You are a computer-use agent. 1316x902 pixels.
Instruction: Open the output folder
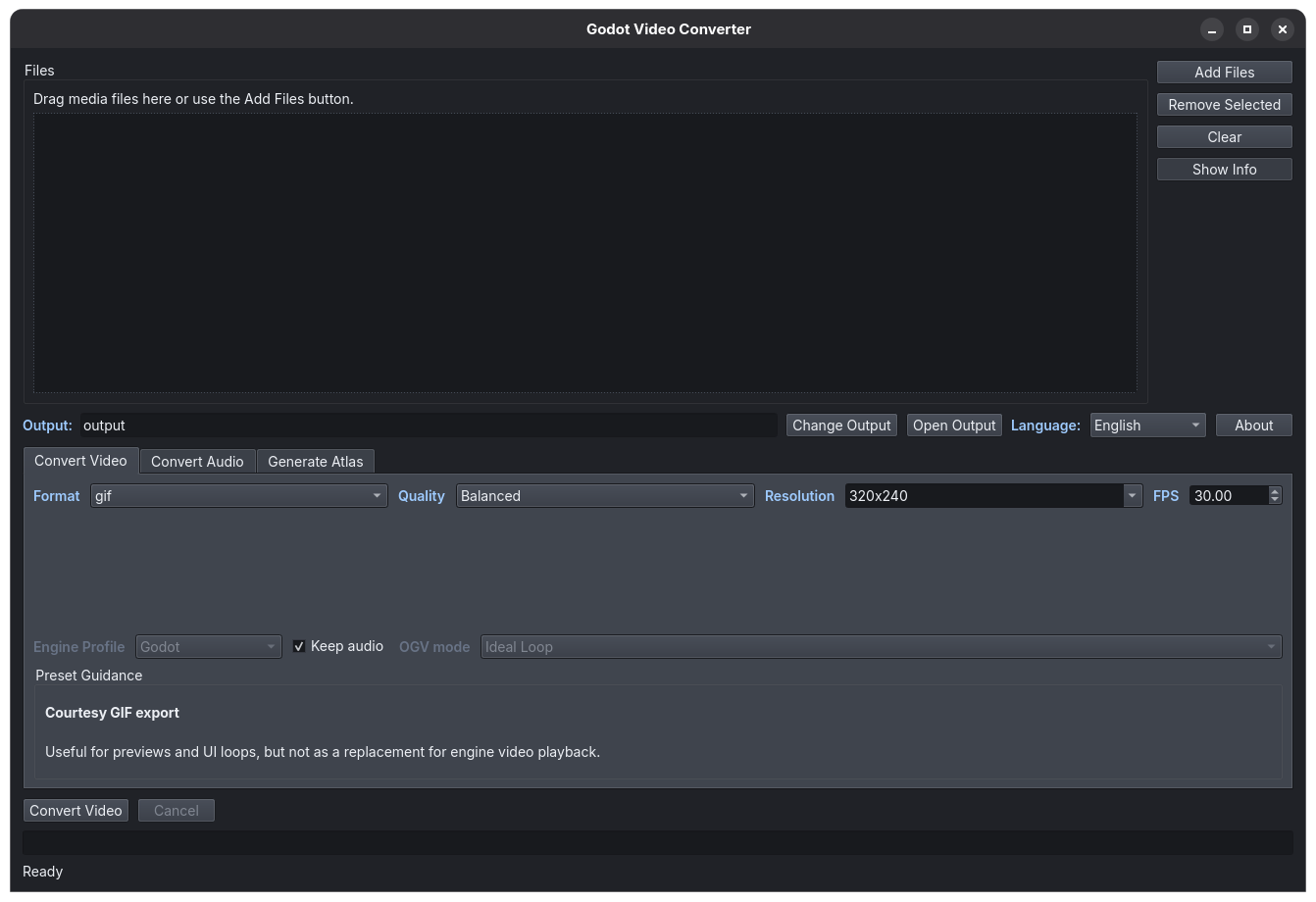click(954, 426)
